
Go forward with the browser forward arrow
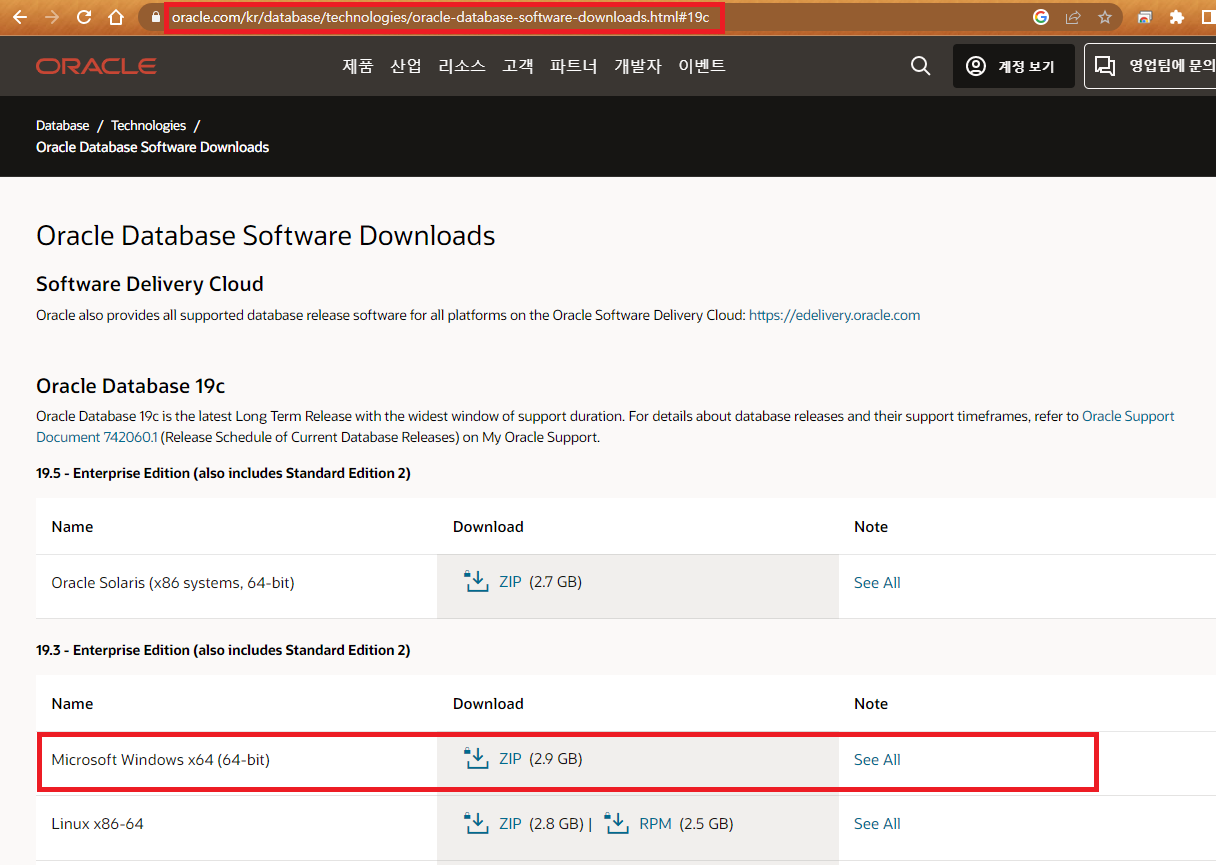tap(52, 17)
